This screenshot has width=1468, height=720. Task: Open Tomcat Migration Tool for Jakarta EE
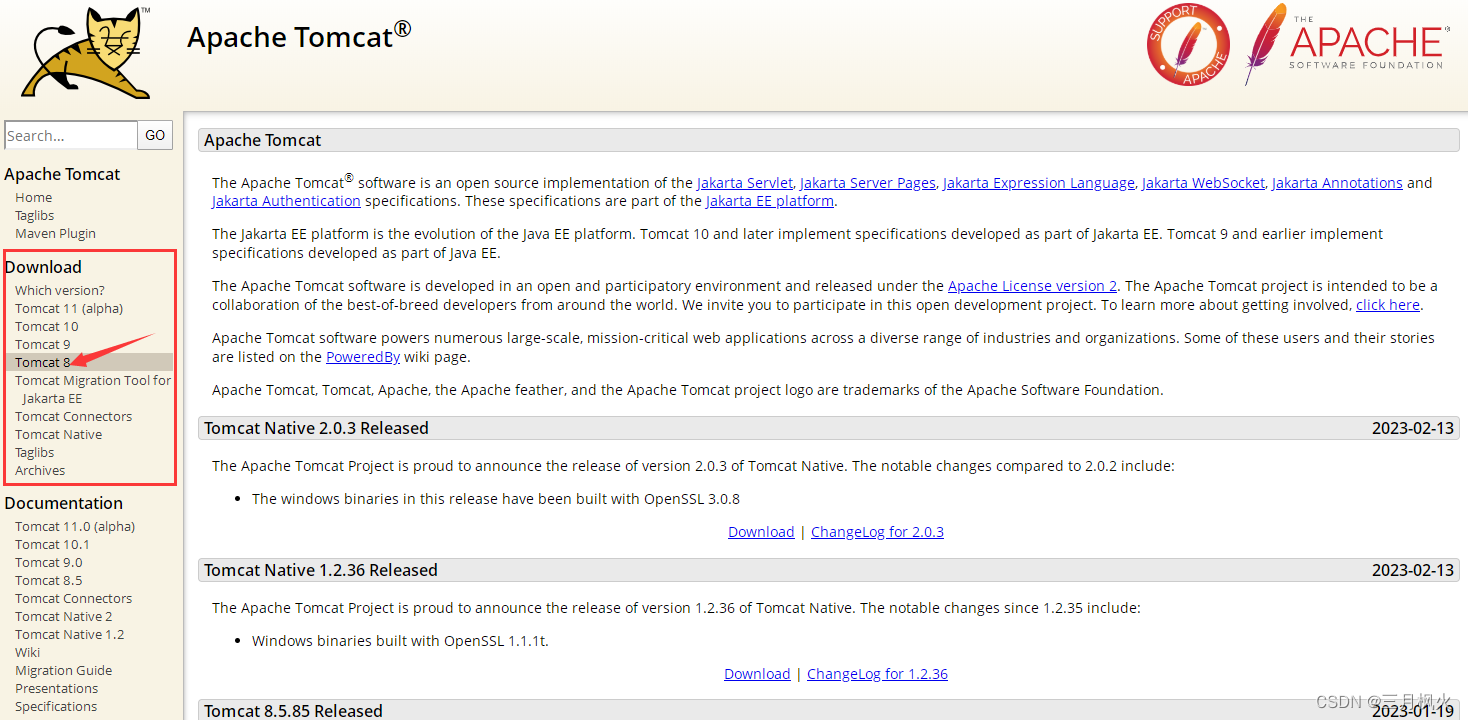93,390
